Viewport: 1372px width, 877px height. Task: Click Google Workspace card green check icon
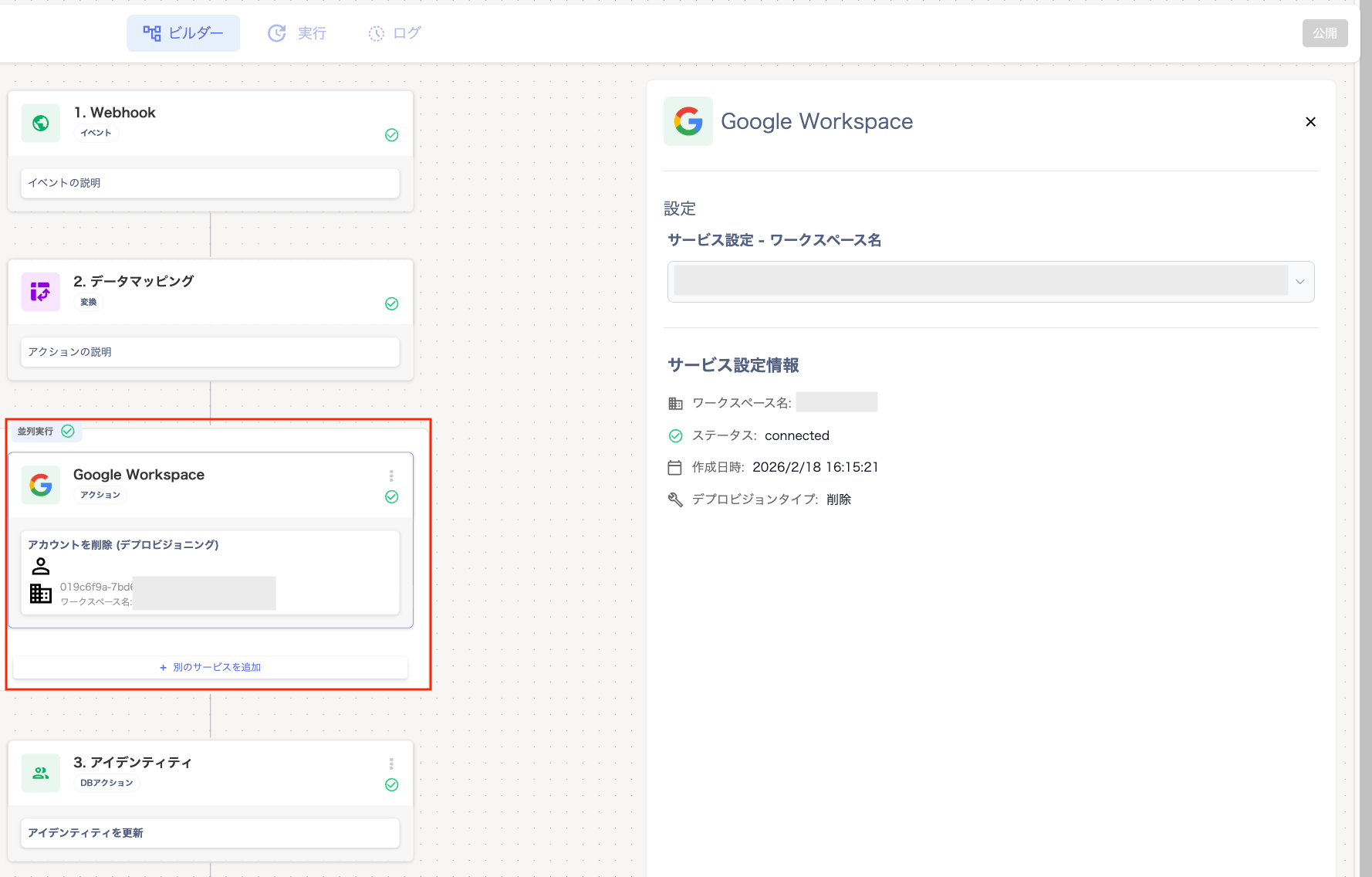392,496
